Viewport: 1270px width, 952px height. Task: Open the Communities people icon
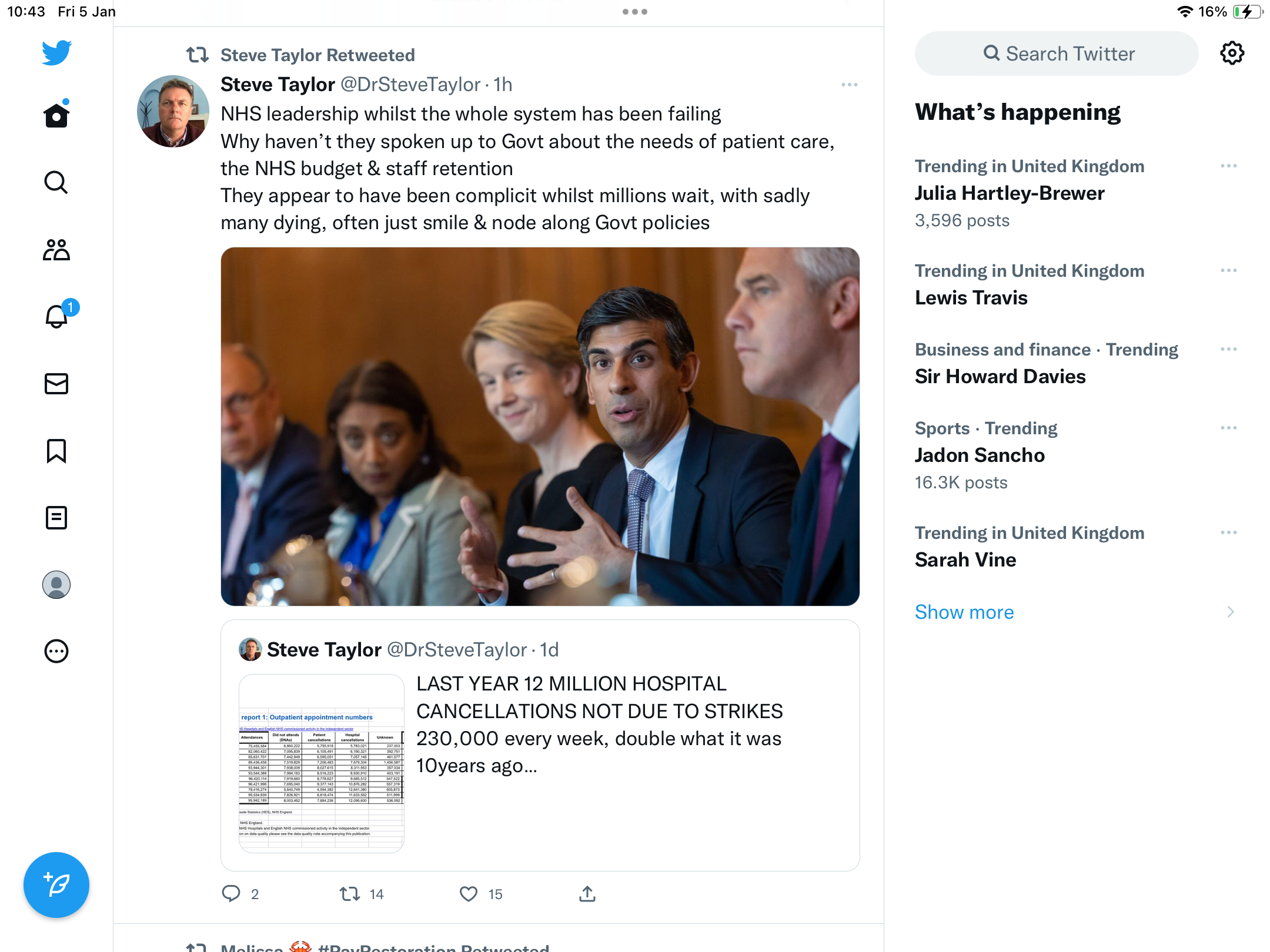tap(56, 250)
